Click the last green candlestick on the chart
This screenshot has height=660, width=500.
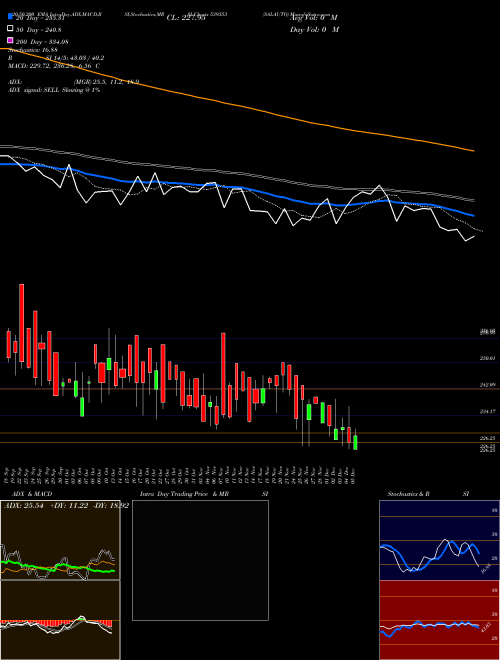point(355,442)
